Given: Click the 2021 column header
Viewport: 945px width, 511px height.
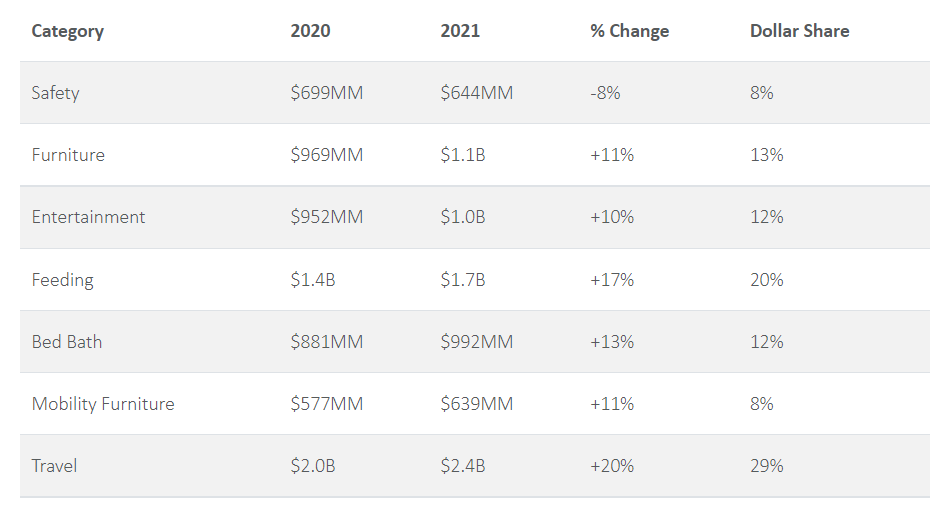Looking at the screenshot, I should 460,31.
